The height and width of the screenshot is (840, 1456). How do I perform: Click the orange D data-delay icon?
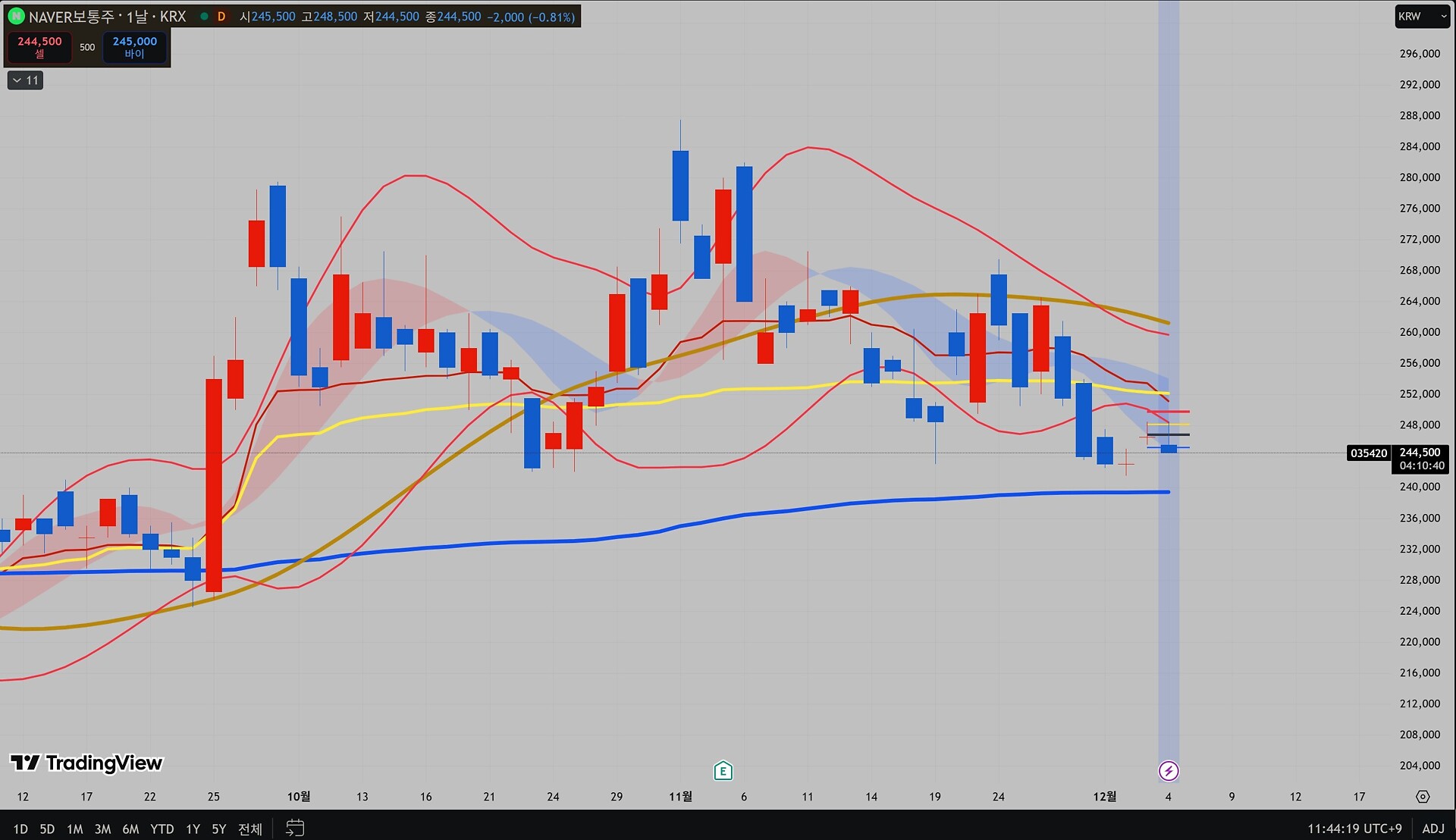(221, 16)
